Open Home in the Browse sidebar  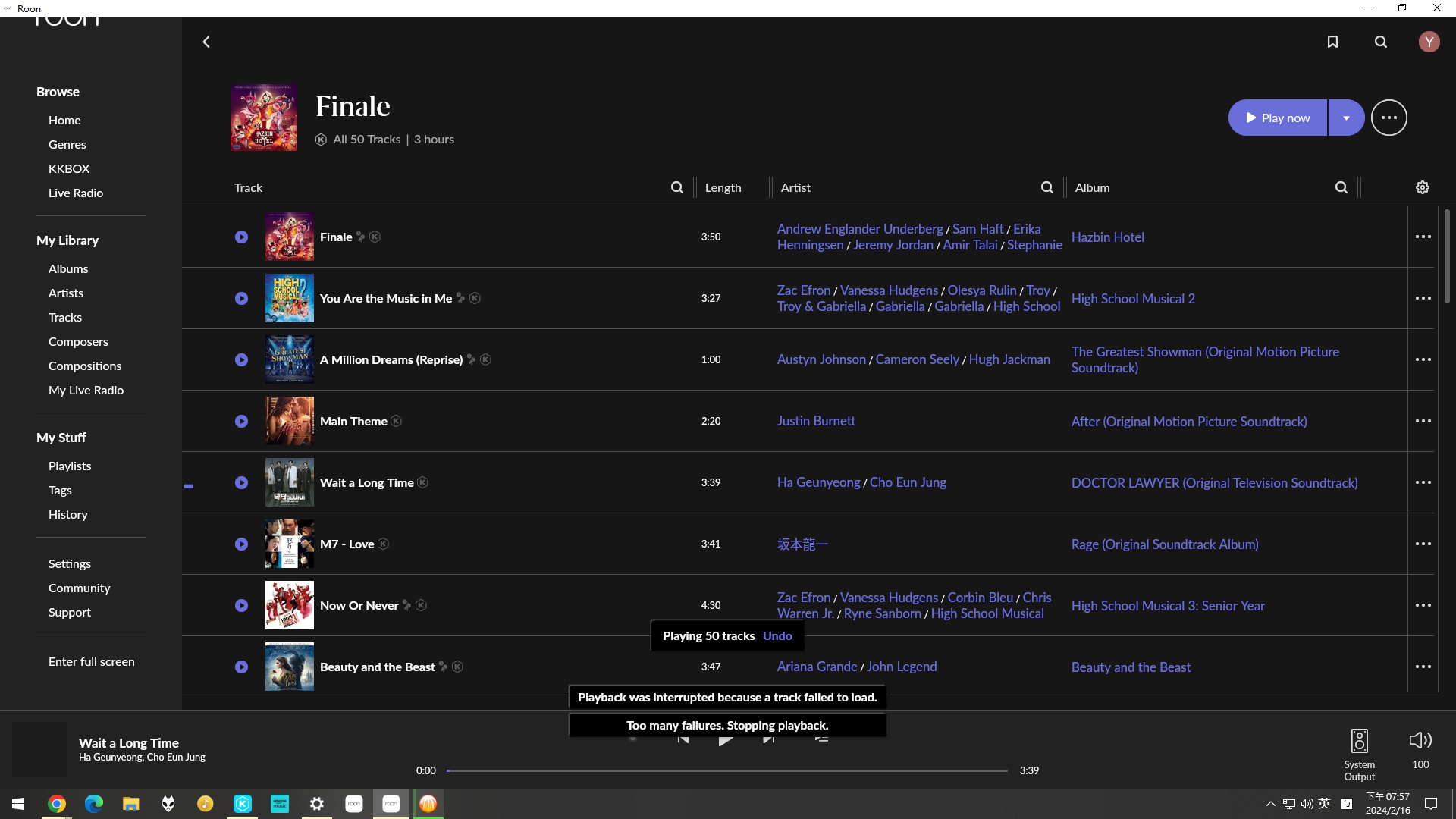[x=64, y=120]
